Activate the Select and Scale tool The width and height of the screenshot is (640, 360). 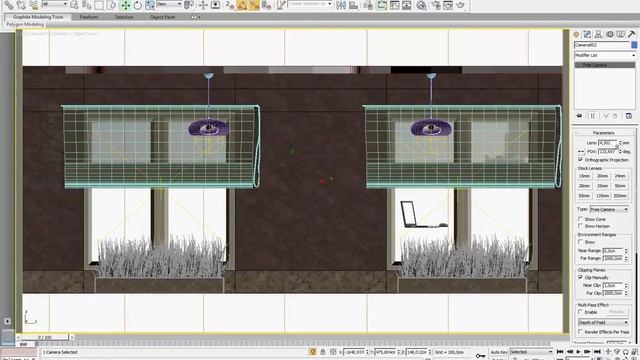point(150,5)
